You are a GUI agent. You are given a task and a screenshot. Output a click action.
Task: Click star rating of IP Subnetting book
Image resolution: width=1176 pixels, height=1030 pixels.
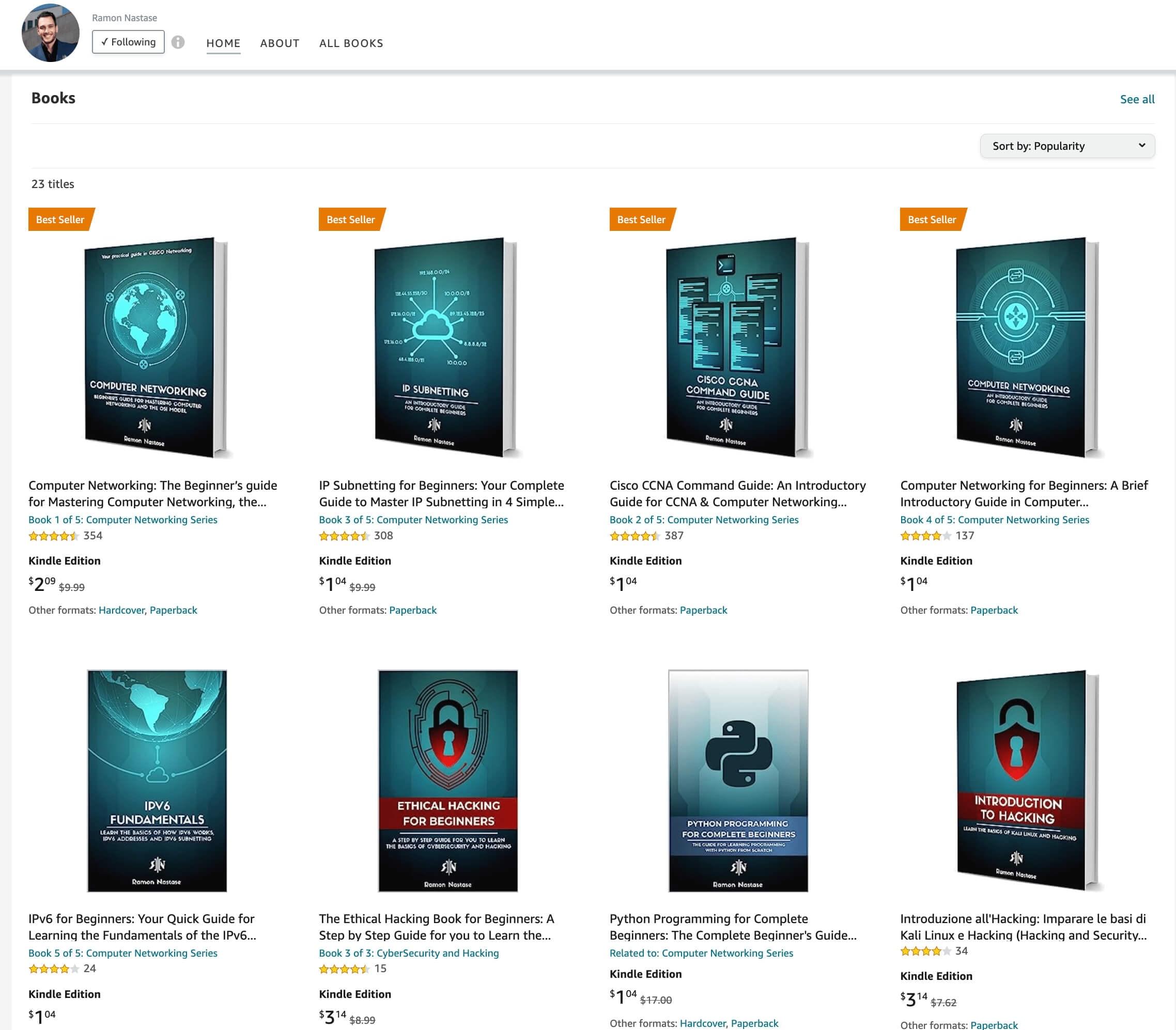(344, 536)
